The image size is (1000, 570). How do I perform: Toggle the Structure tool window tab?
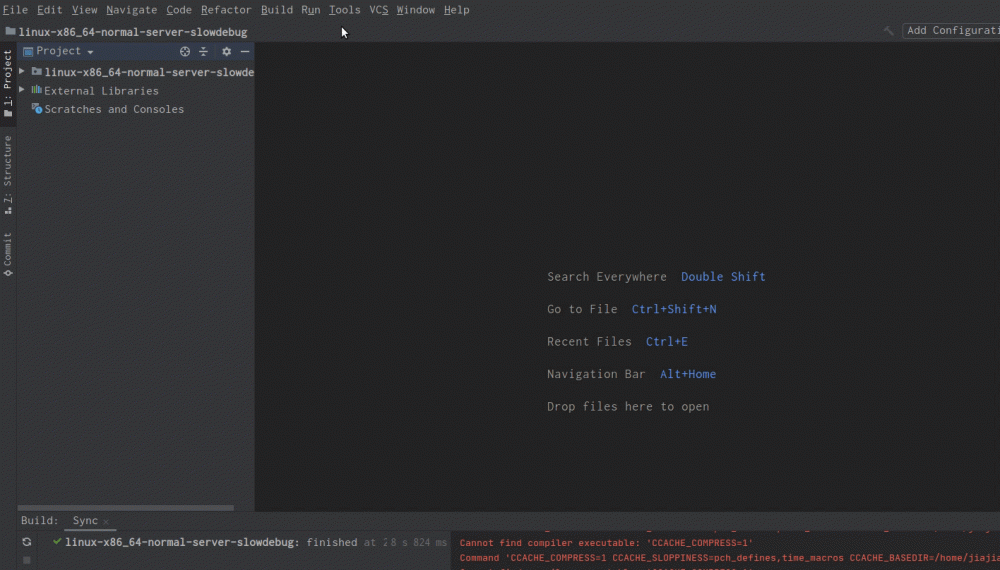point(8,175)
